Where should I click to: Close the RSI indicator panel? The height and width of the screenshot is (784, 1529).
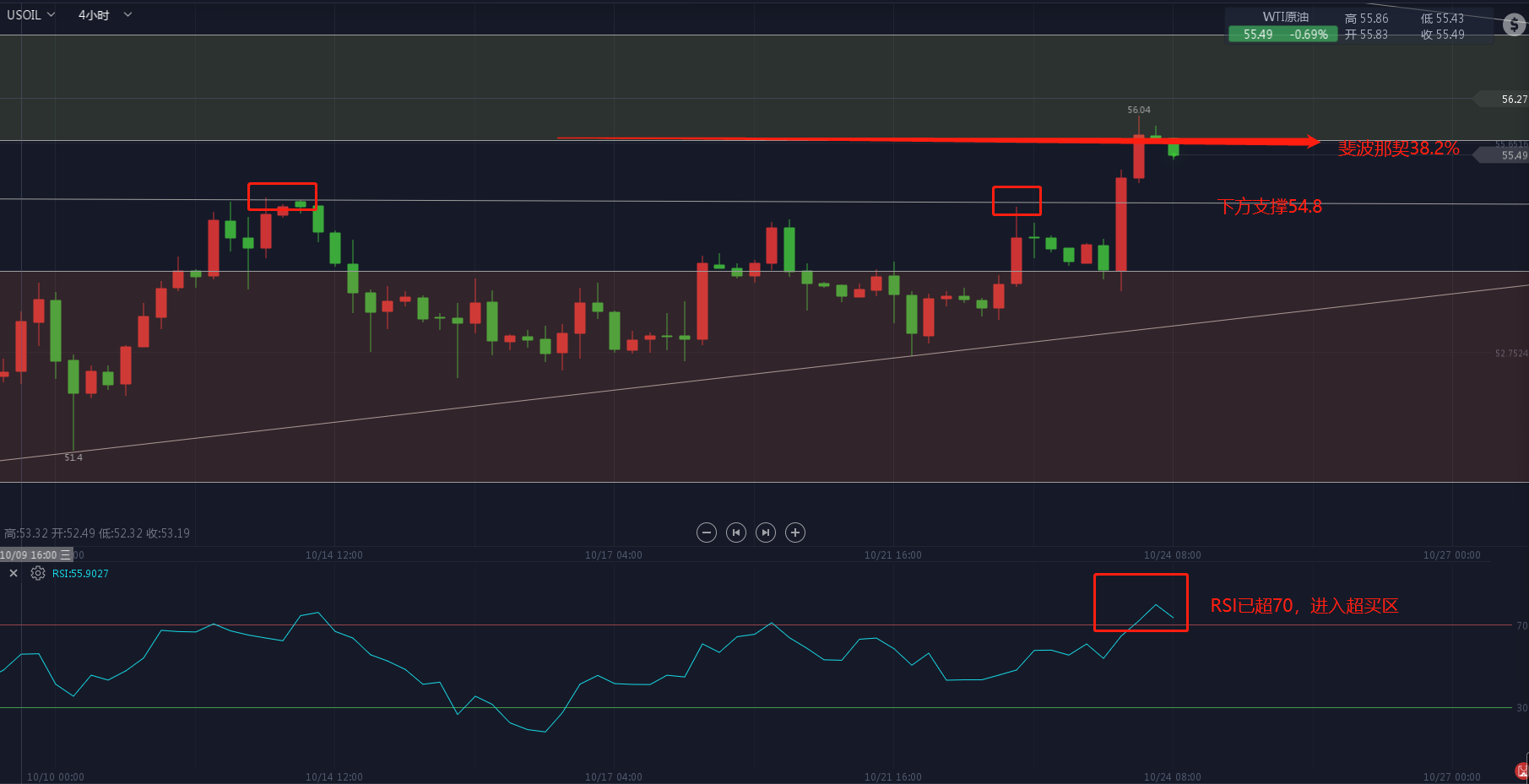pos(14,573)
